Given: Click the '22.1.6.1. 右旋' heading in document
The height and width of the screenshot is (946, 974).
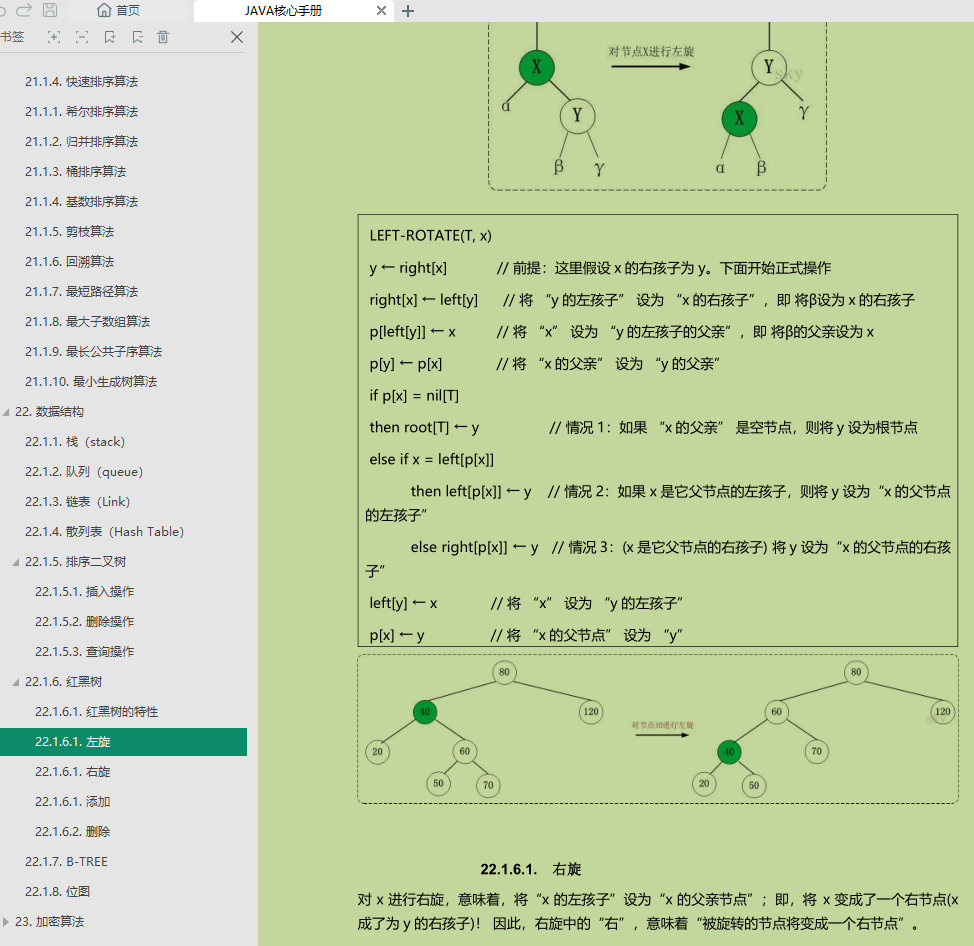Looking at the screenshot, I should (530, 869).
